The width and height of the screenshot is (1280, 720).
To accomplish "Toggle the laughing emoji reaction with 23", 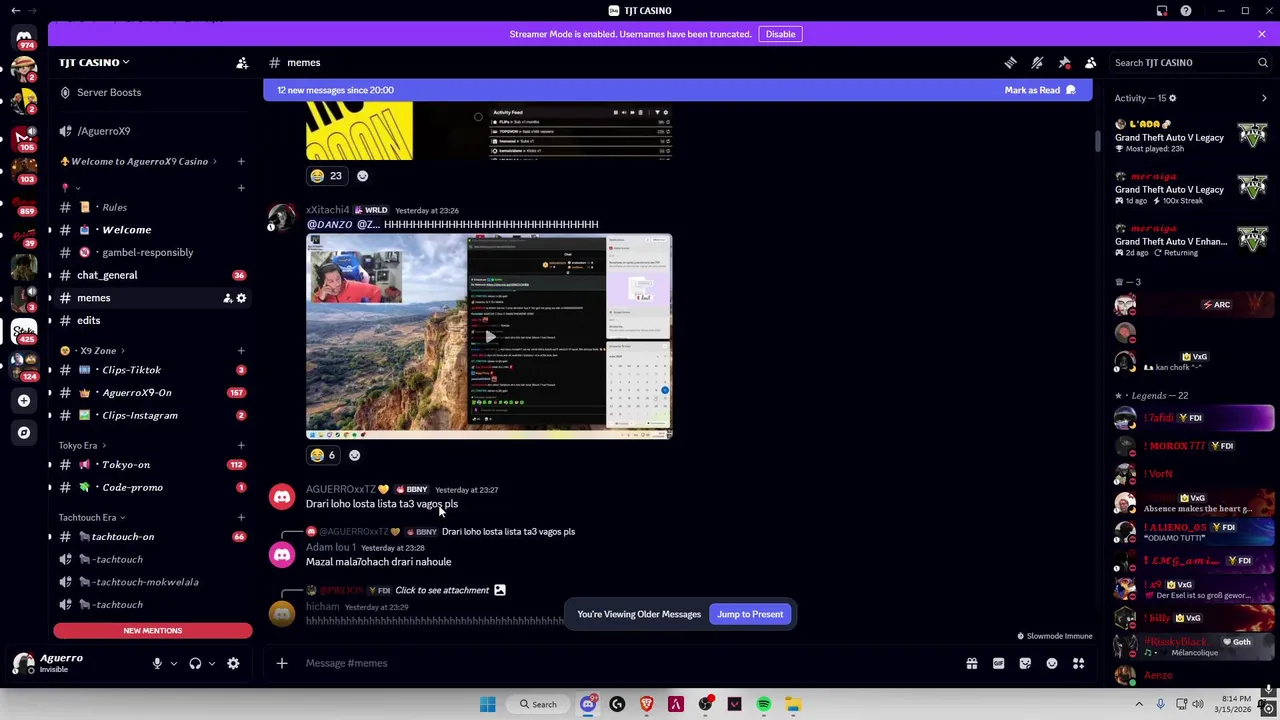I will point(326,176).
